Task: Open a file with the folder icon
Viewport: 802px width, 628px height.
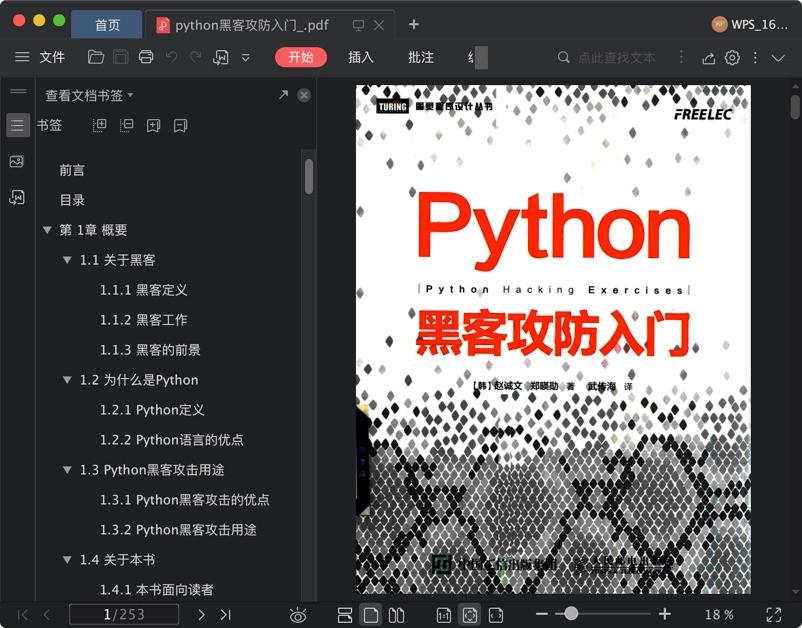Action: [x=96, y=57]
